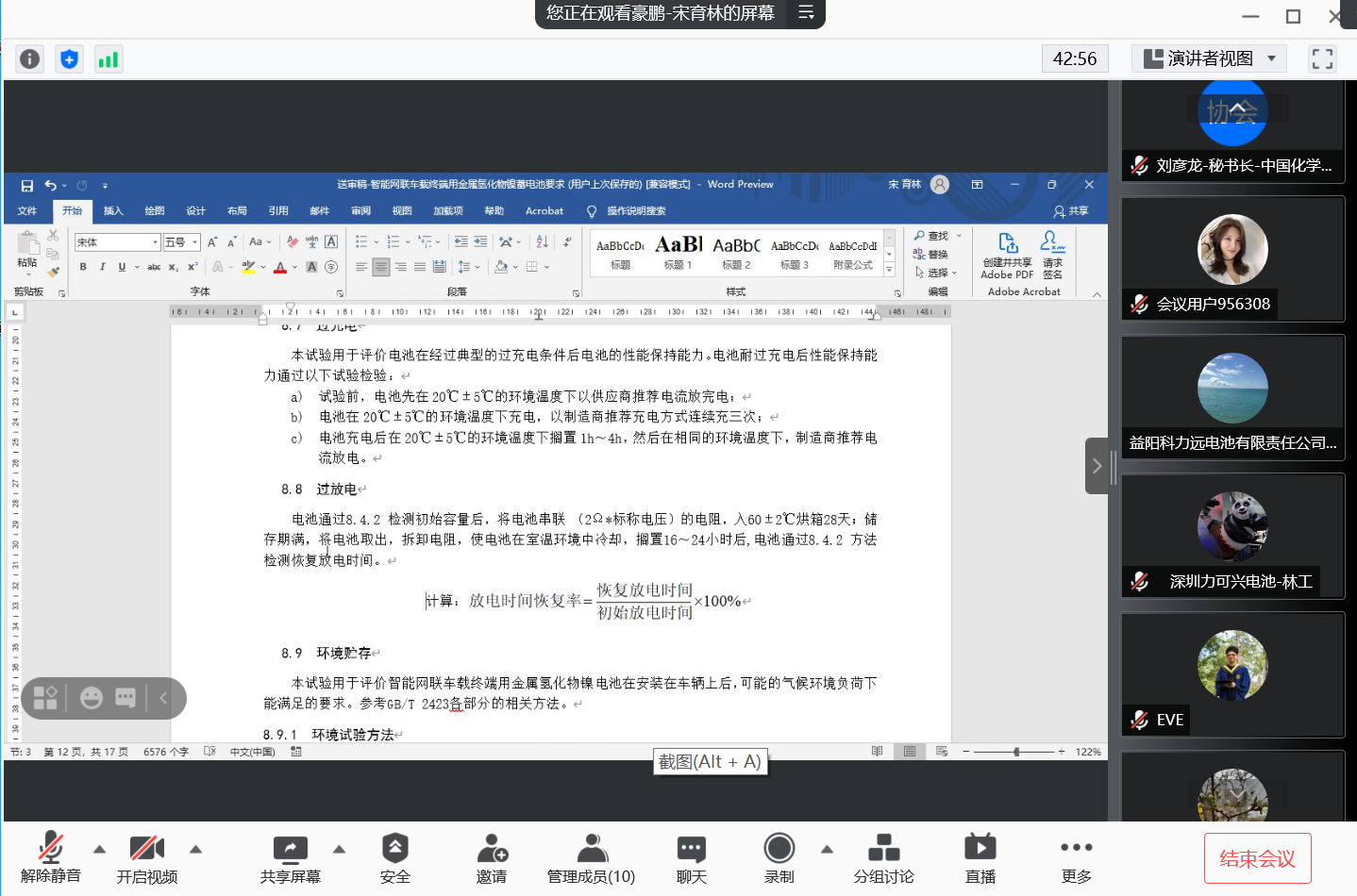Turn on camera (开启视频)
The height and width of the screenshot is (896, 1357).
click(146, 857)
